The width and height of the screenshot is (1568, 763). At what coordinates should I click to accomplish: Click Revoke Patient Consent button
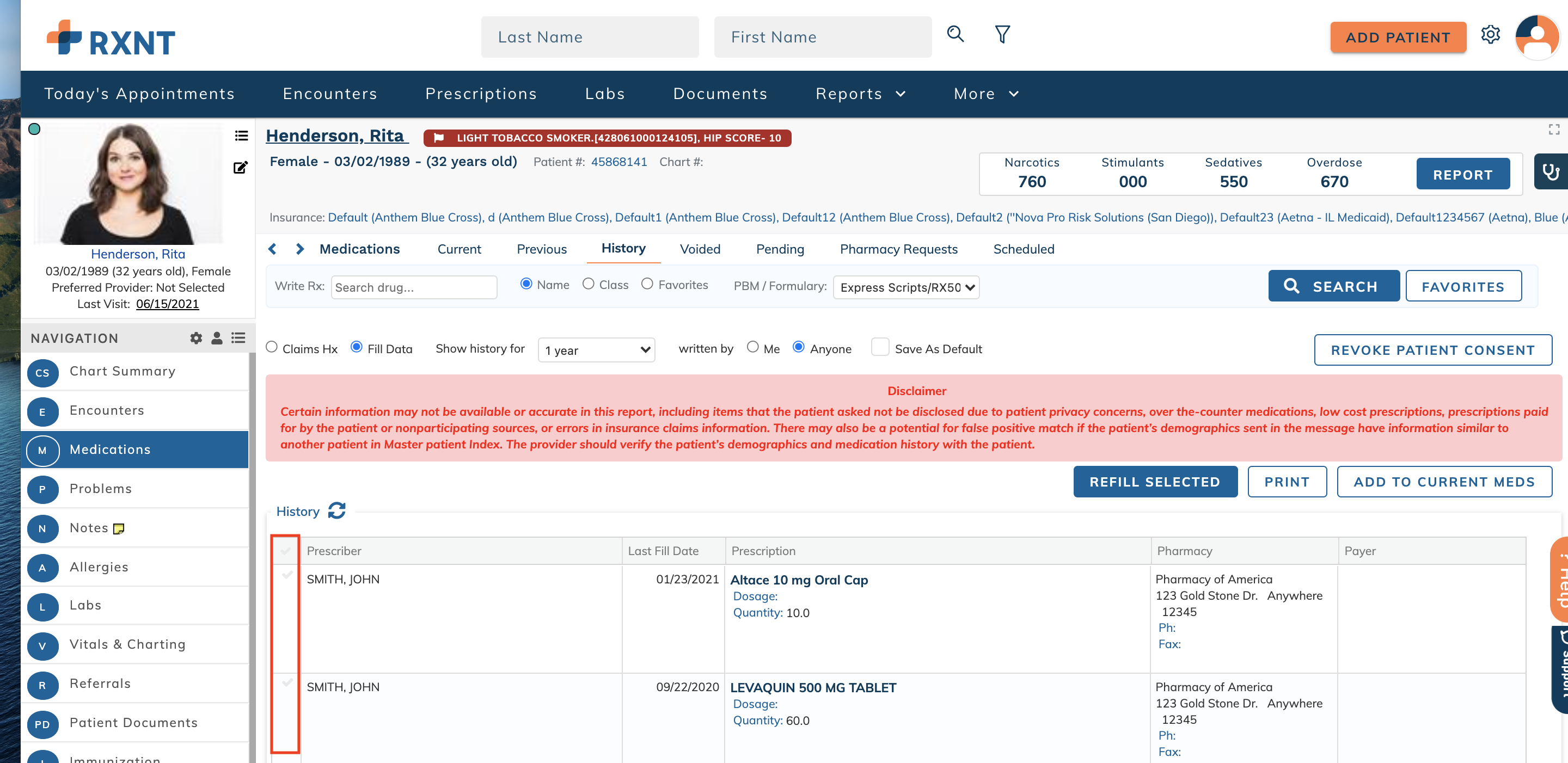[1432, 350]
